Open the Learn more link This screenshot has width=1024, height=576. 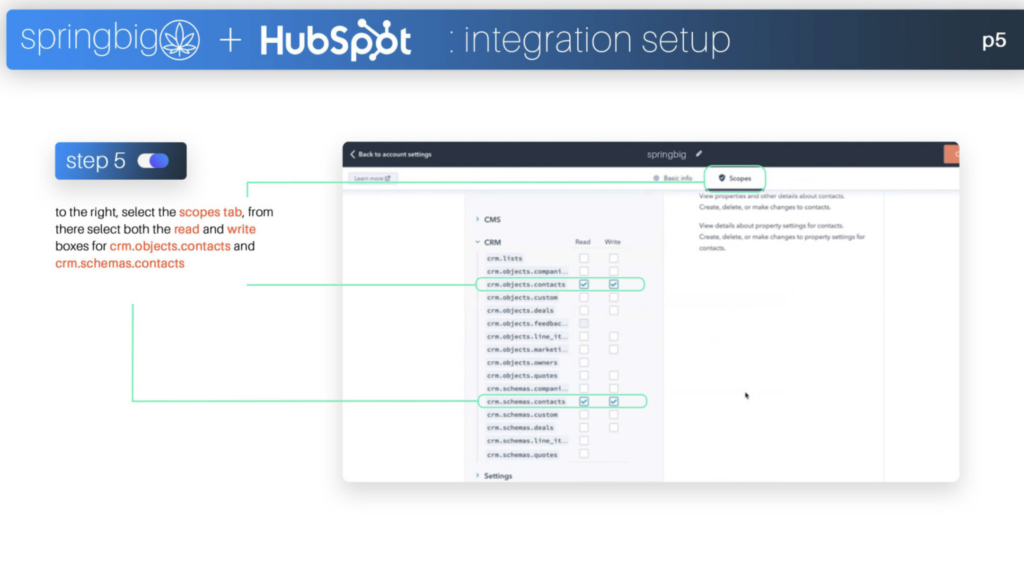(x=372, y=178)
